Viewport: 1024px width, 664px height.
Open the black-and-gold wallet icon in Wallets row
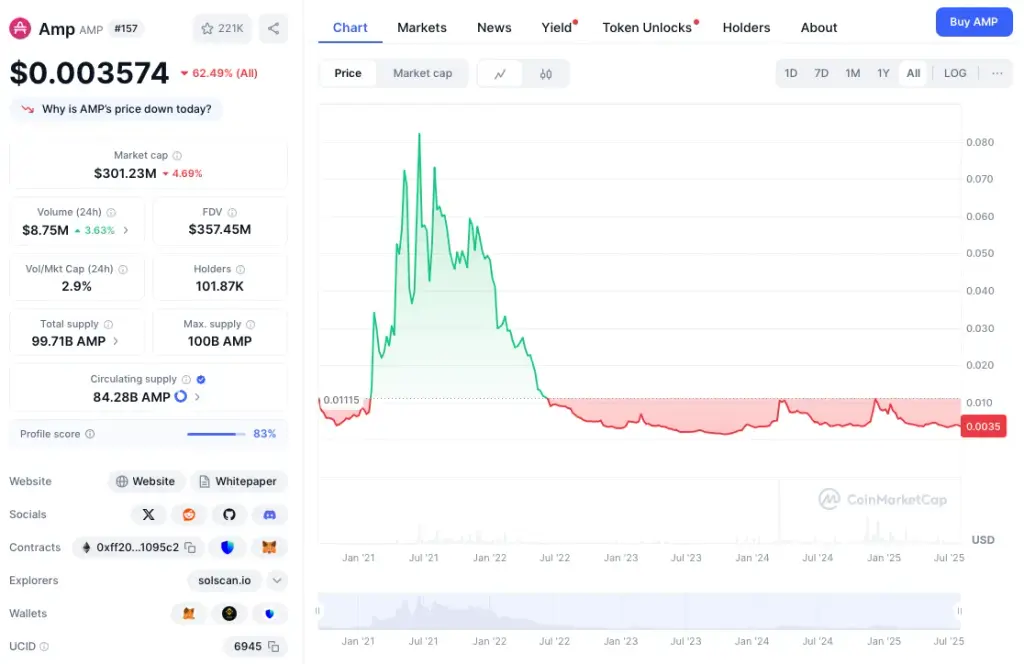click(x=229, y=613)
